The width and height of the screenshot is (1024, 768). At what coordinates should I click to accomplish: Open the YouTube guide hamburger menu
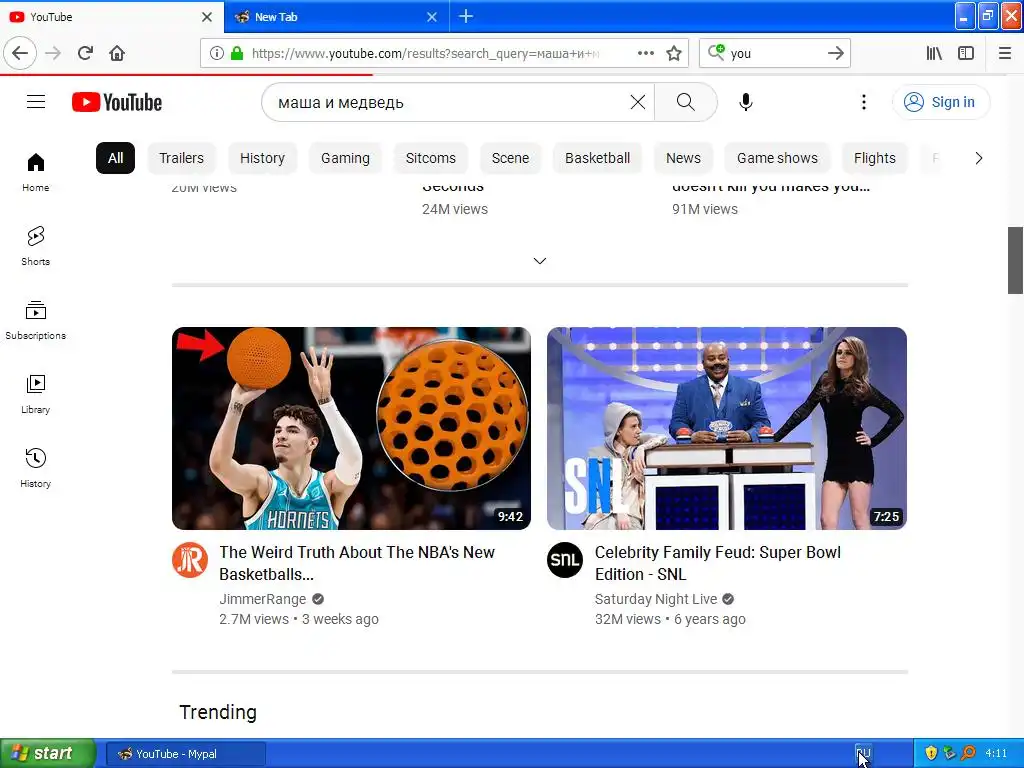pos(36,102)
